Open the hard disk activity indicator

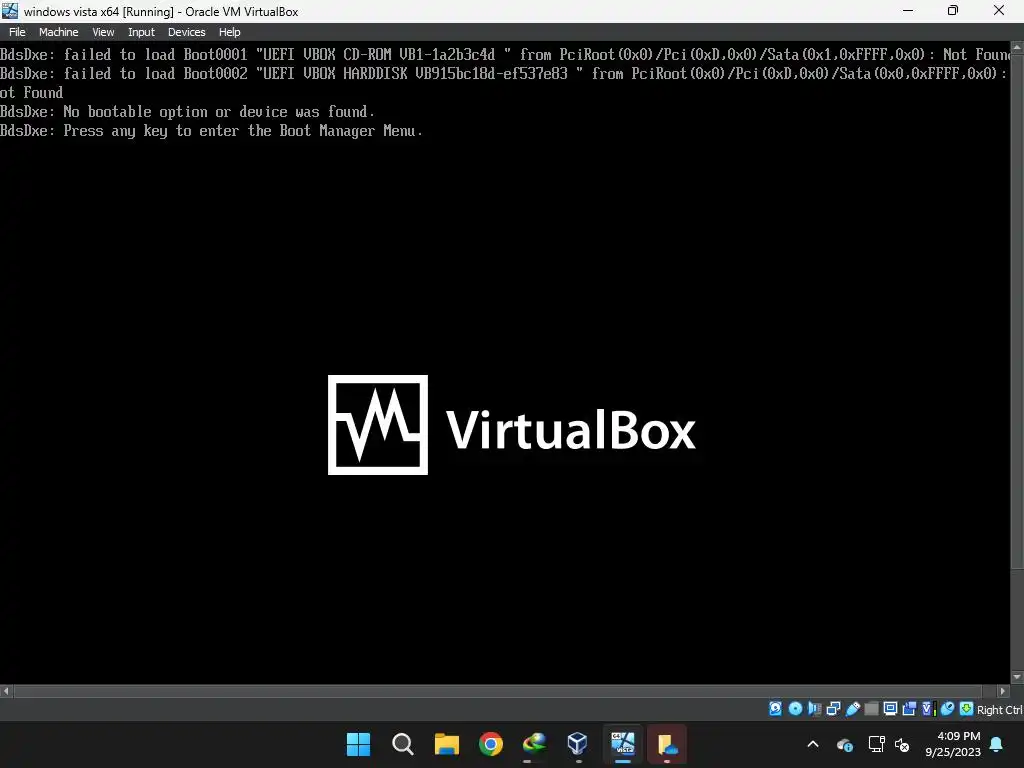pos(775,709)
